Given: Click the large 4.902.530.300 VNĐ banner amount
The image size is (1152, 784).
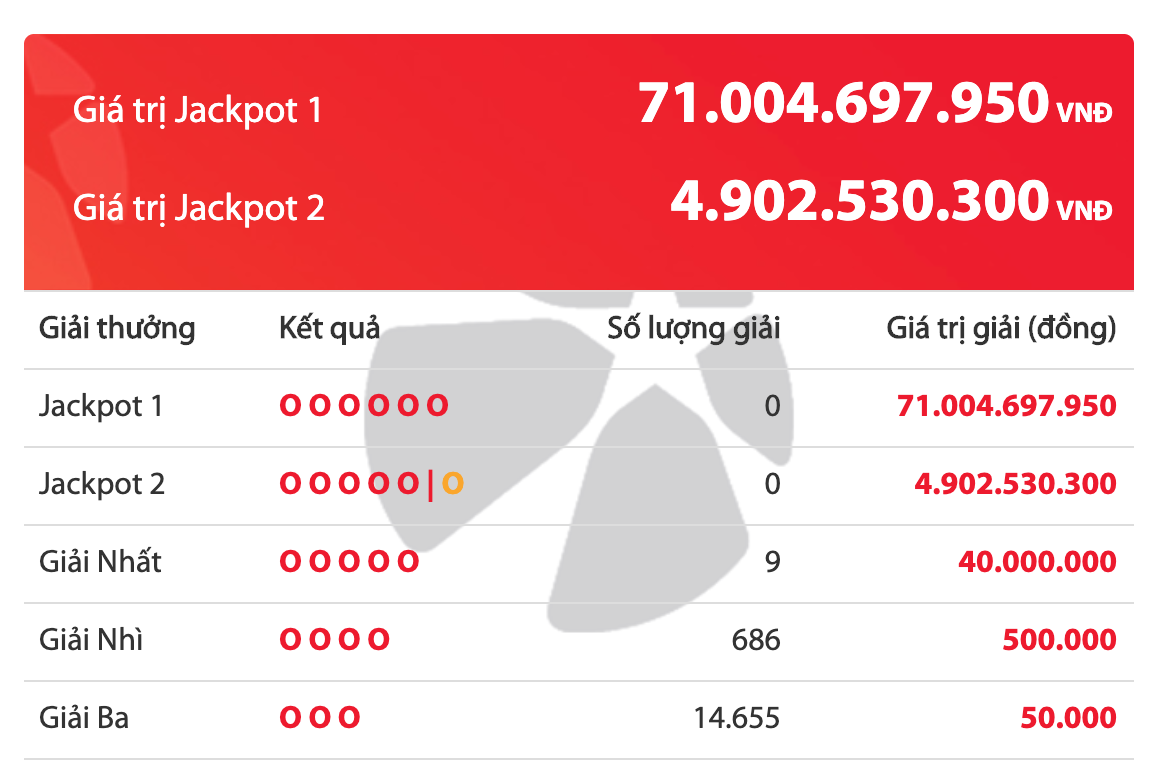Looking at the screenshot, I should point(890,202).
